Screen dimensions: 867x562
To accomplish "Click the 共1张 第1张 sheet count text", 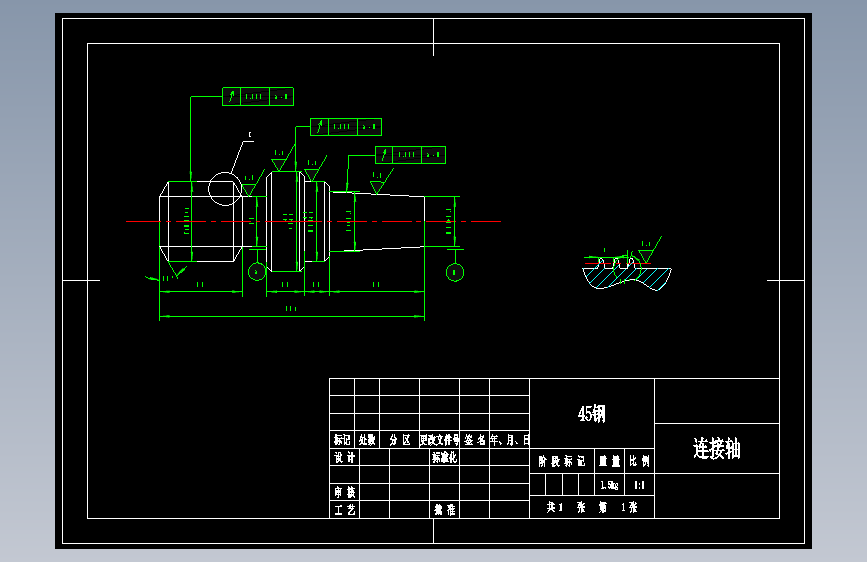I will point(592,507).
